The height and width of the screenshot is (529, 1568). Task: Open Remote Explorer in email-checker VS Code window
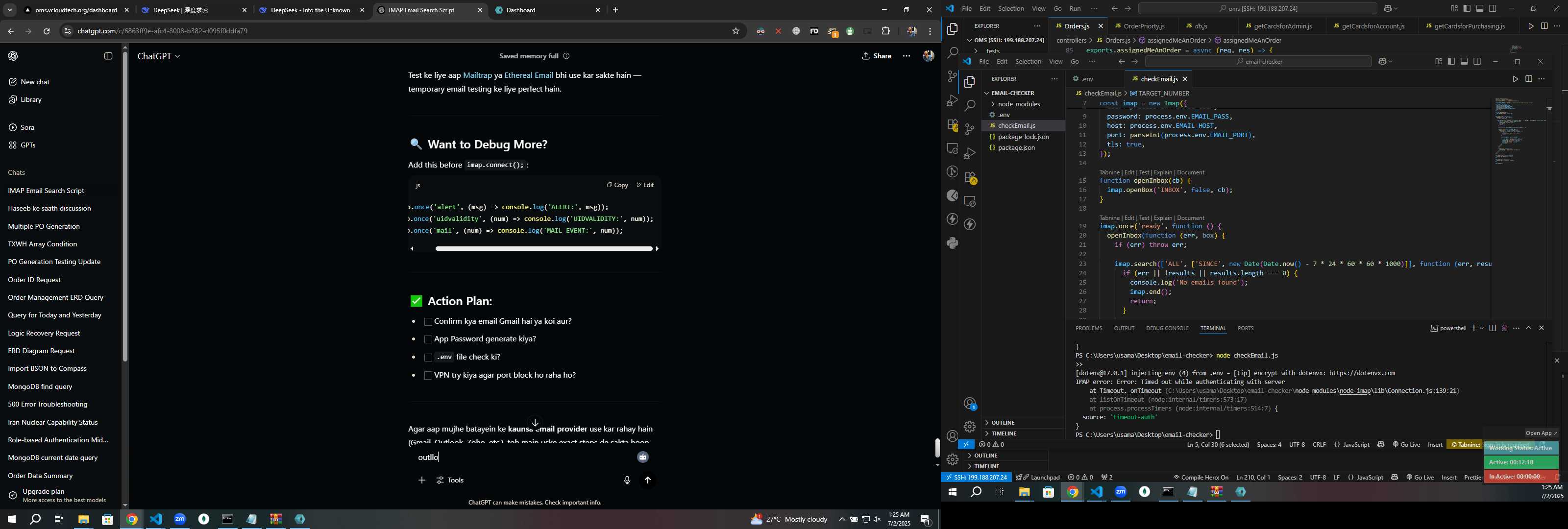point(970,201)
